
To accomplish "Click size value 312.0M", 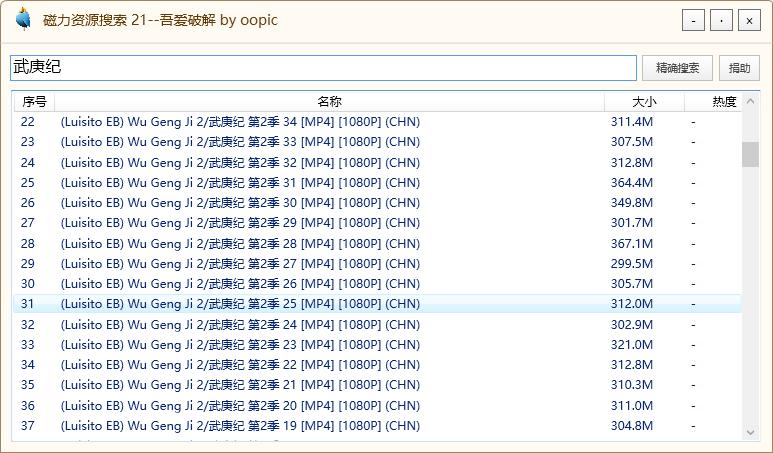I will 632,304.
